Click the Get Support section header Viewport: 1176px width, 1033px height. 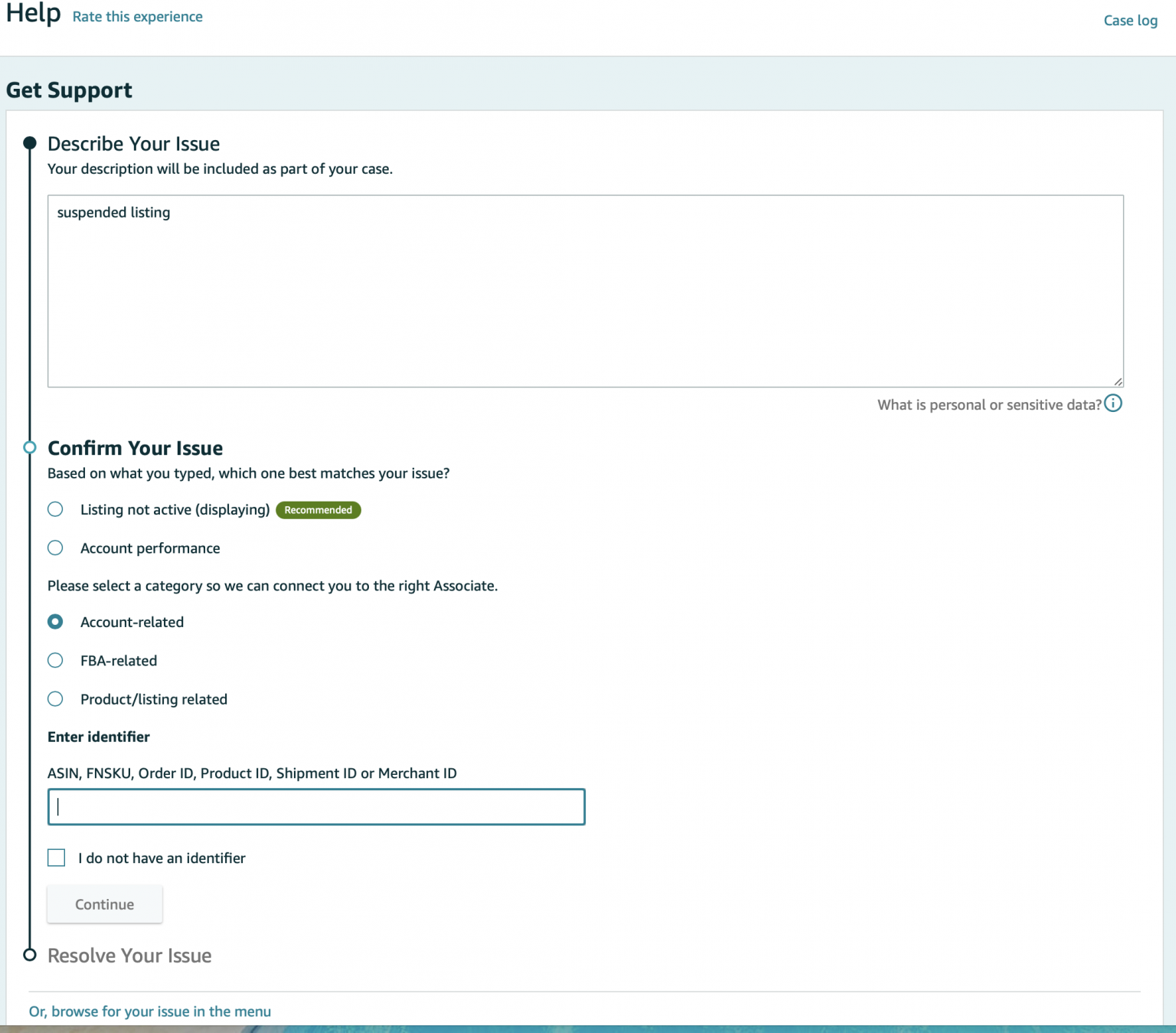pos(70,90)
